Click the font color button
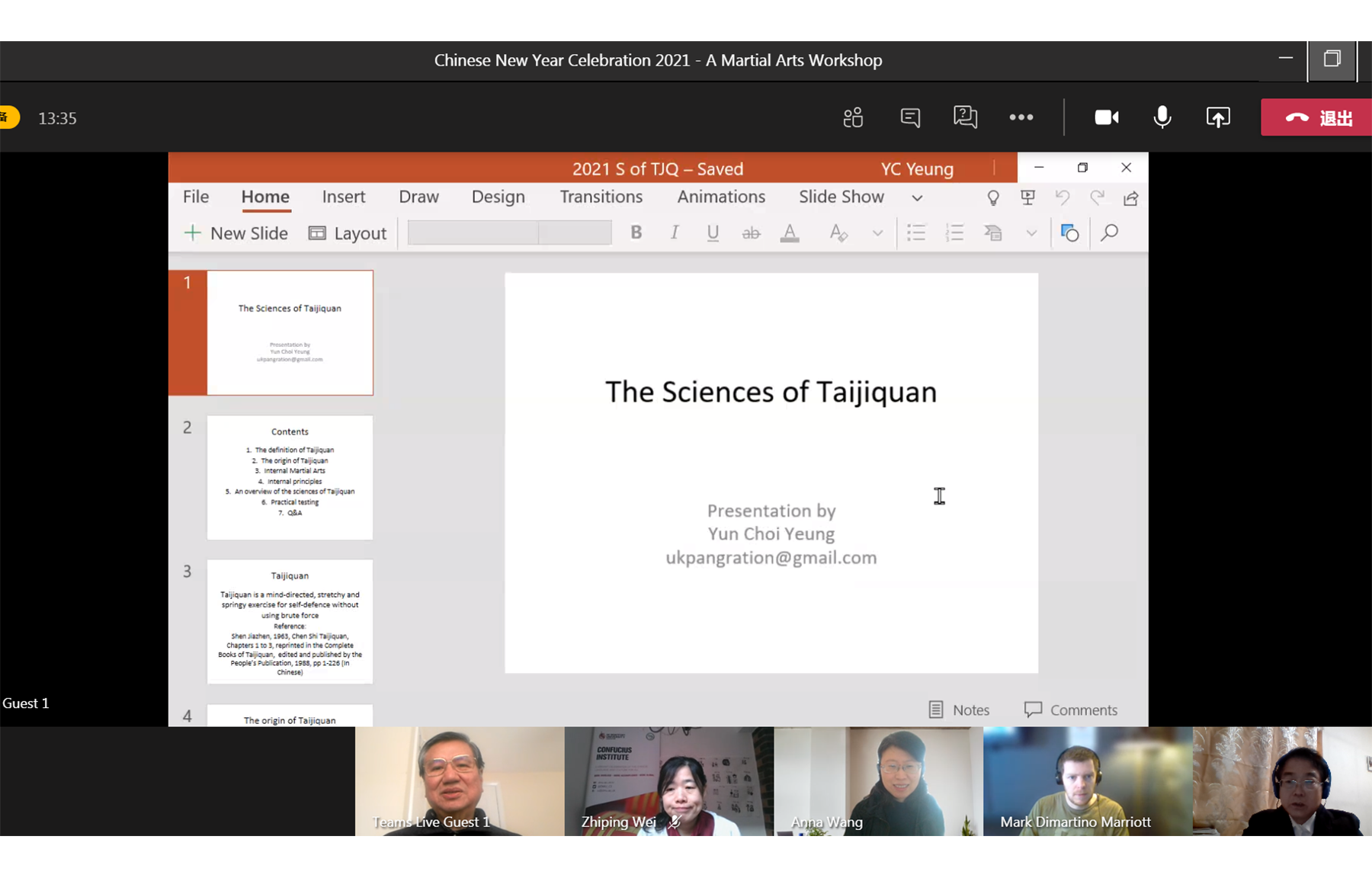Screen dimensions: 1372x878 point(790,233)
